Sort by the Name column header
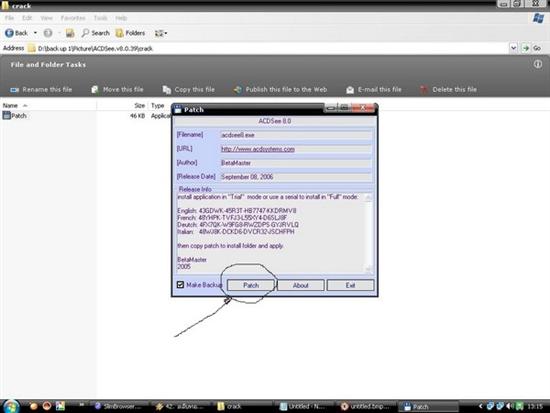This screenshot has height=413, width=550. click(48, 105)
